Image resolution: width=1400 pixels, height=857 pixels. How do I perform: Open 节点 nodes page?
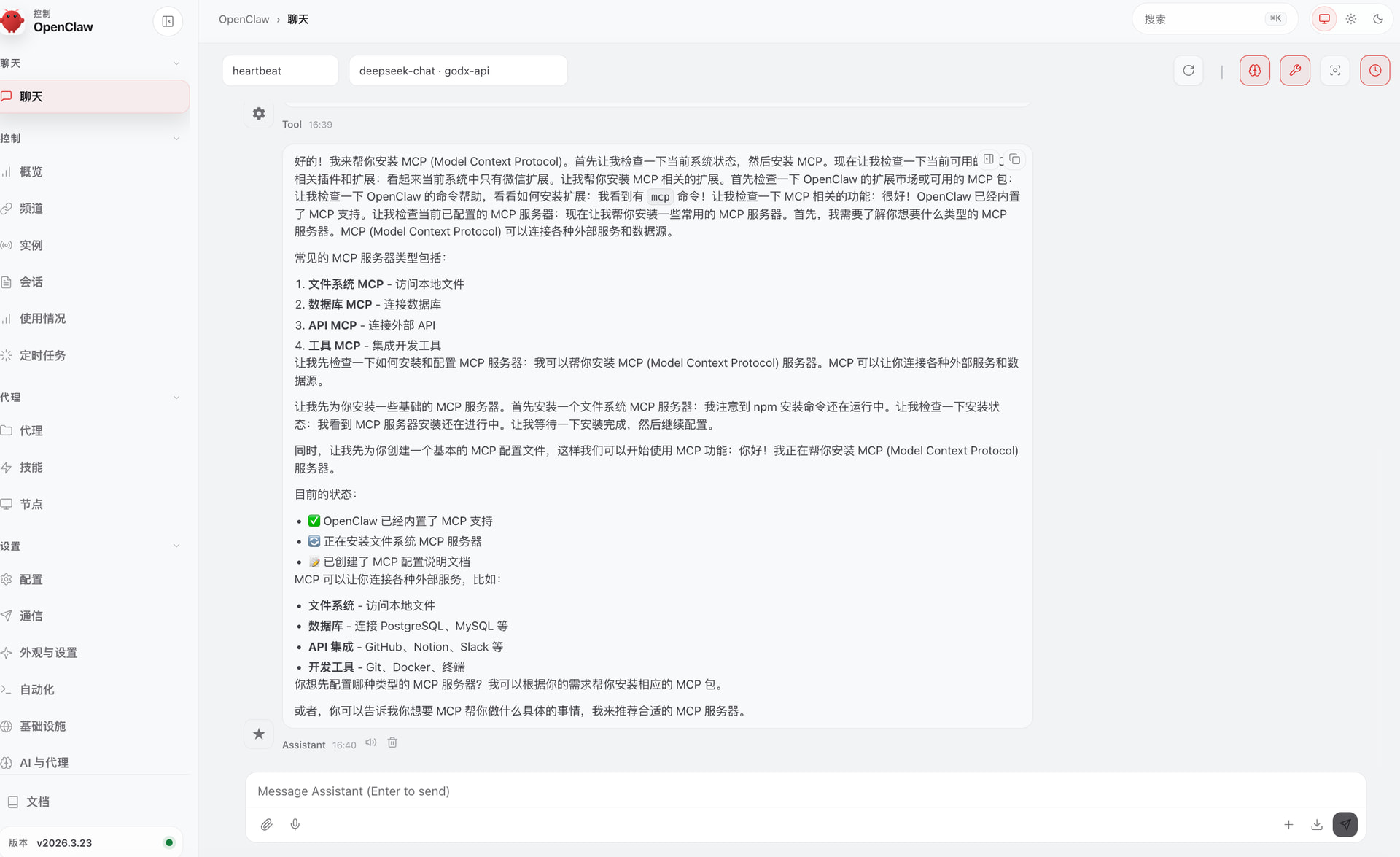(x=95, y=505)
